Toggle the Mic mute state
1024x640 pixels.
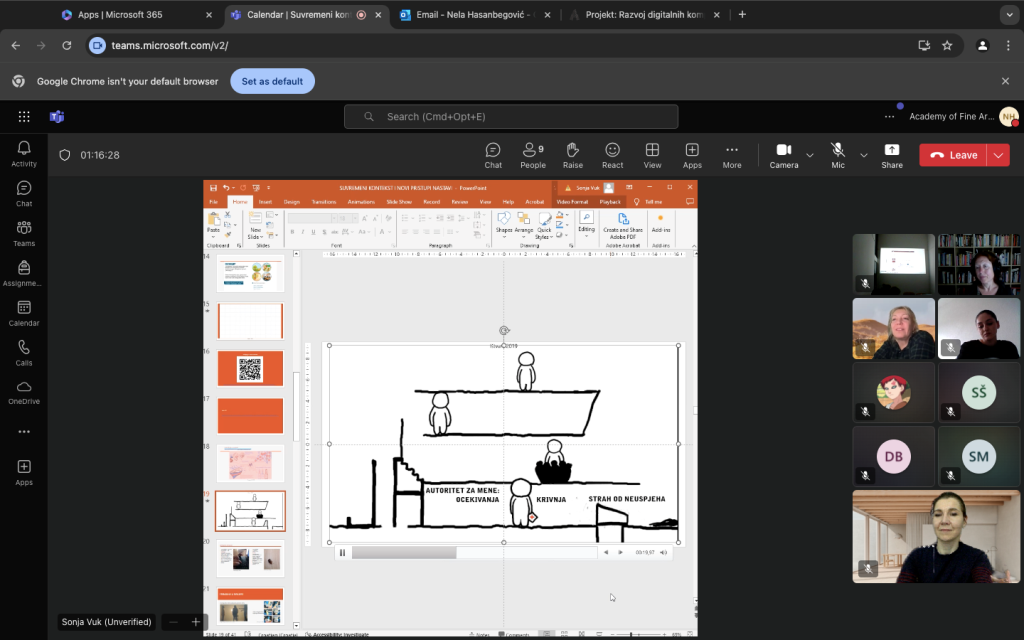tap(838, 155)
